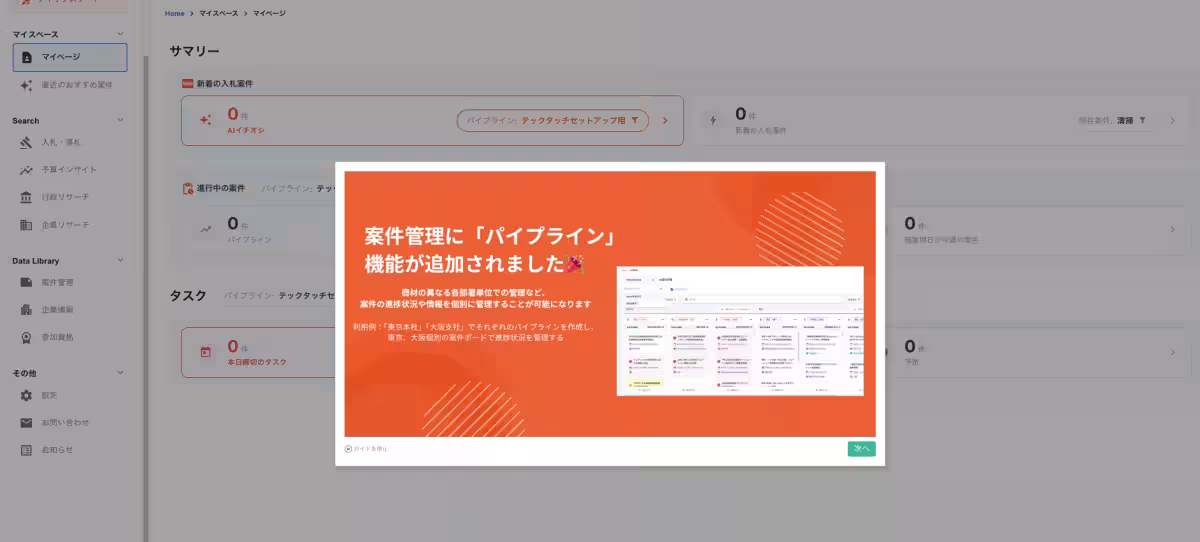Click the マイスペース breadcrumb
This screenshot has width=1200, height=542.
[219, 13]
